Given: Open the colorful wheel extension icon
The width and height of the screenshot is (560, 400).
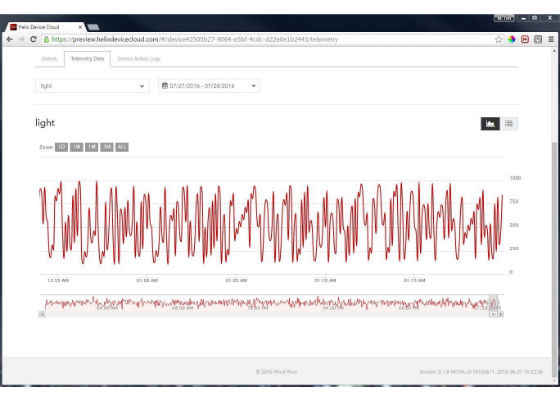Looking at the screenshot, I should coord(511,39).
